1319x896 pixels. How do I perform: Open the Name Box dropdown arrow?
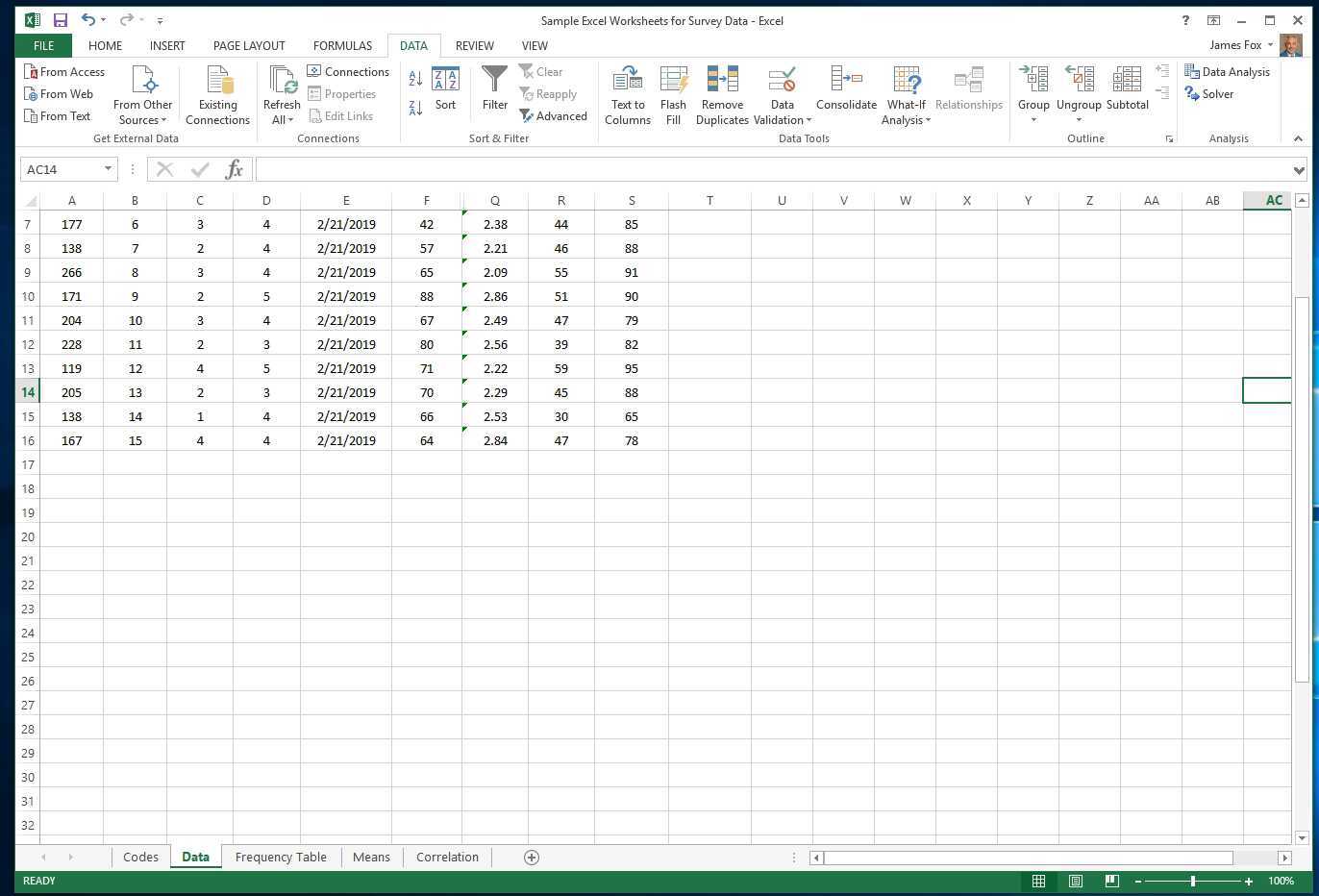108,169
